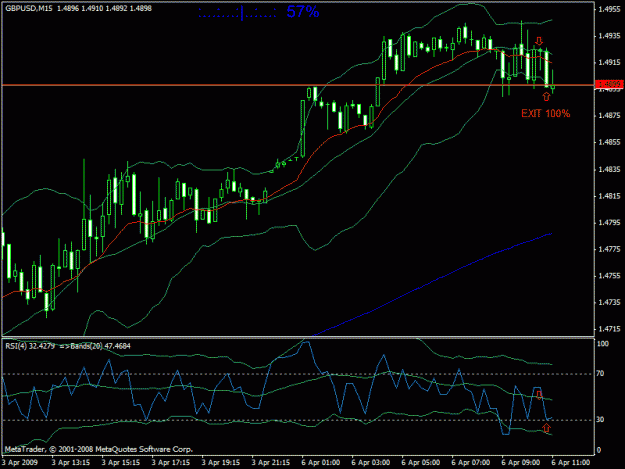Select the red up arrow near RSI level 30
This screenshot has height=469, width=625.
(546, 428)
